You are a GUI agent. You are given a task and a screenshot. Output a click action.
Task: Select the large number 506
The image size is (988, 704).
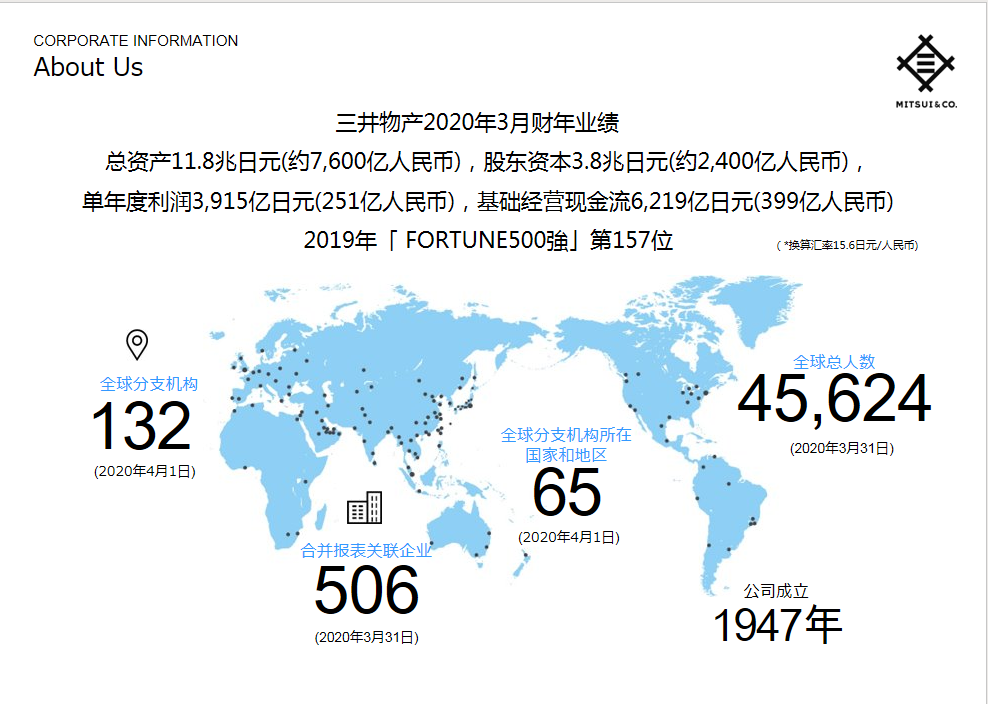coord(366,591)
